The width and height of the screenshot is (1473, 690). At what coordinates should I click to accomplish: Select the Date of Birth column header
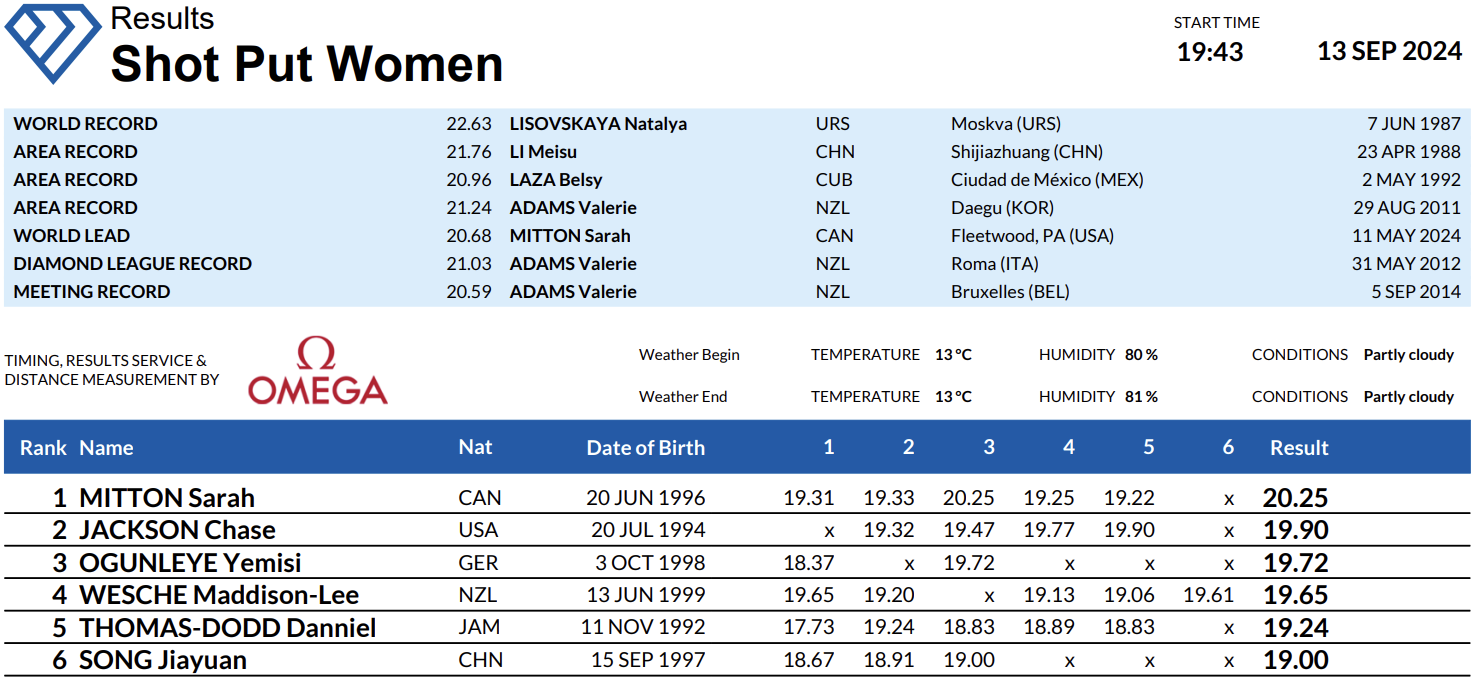pyautogui.click(x=645, y=448)
